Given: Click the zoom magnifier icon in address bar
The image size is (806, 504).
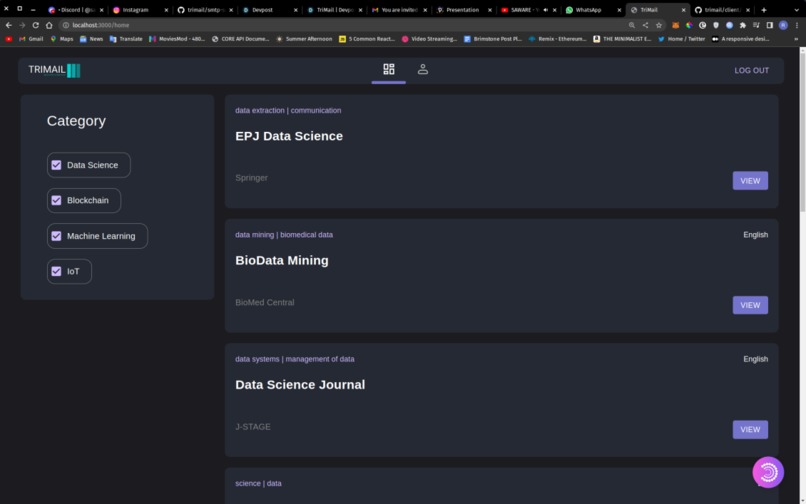Looking at the screenshot, I should point(632,25).
